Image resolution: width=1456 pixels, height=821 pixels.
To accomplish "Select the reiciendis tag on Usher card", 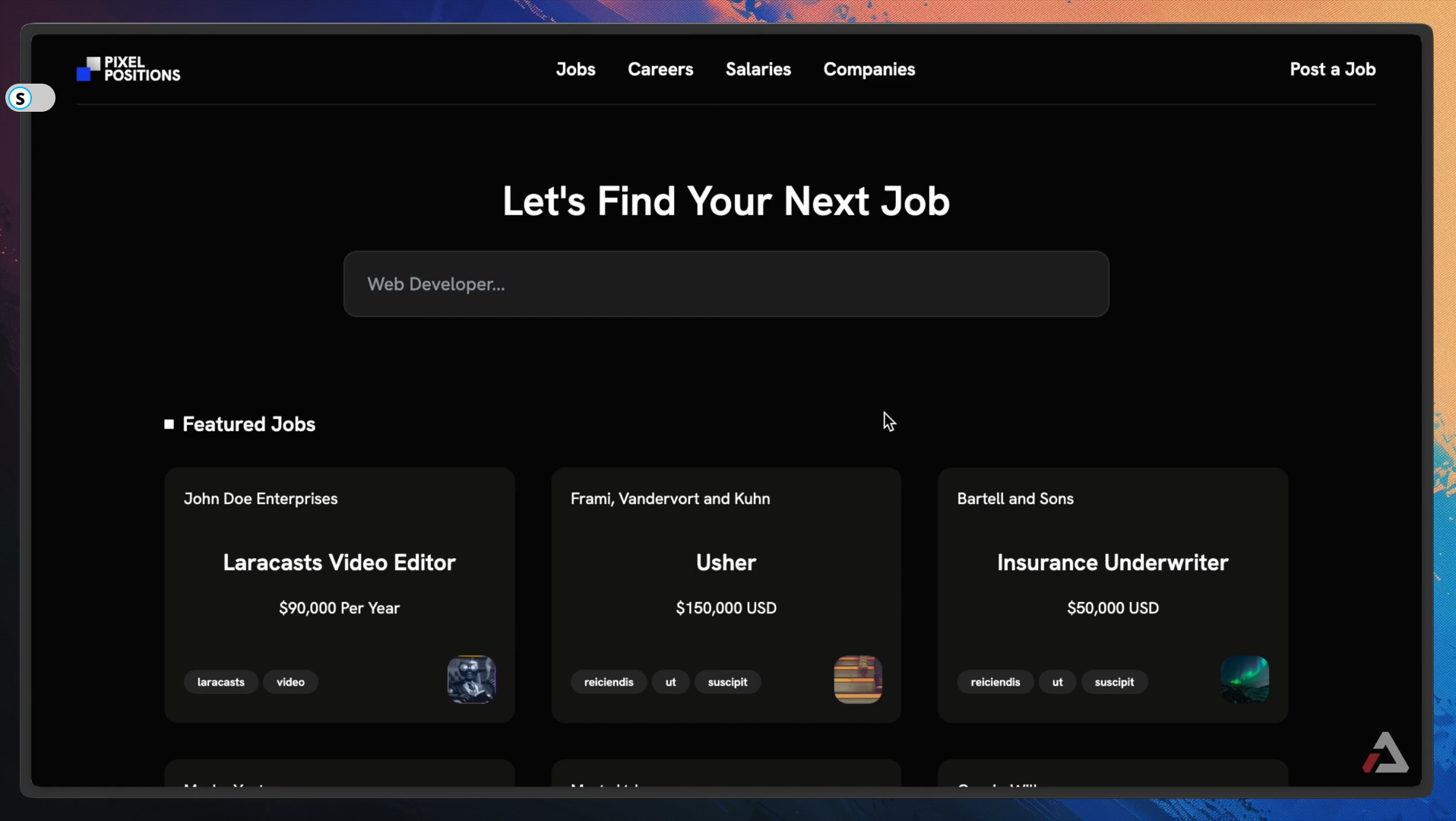I will [608, 682].
